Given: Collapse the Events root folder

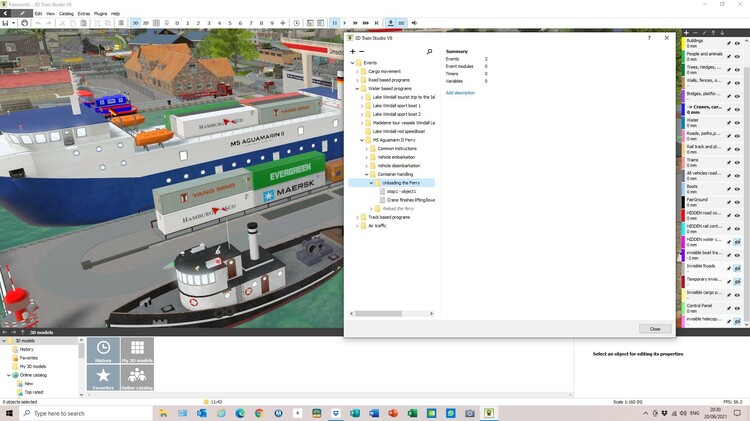Looking at the screenshot, I should click(x=353, y=63).
